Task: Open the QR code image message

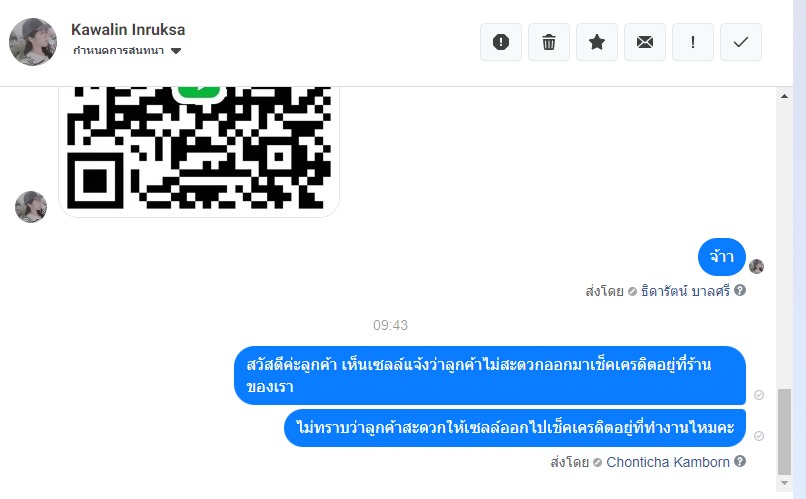Action: 199,152
